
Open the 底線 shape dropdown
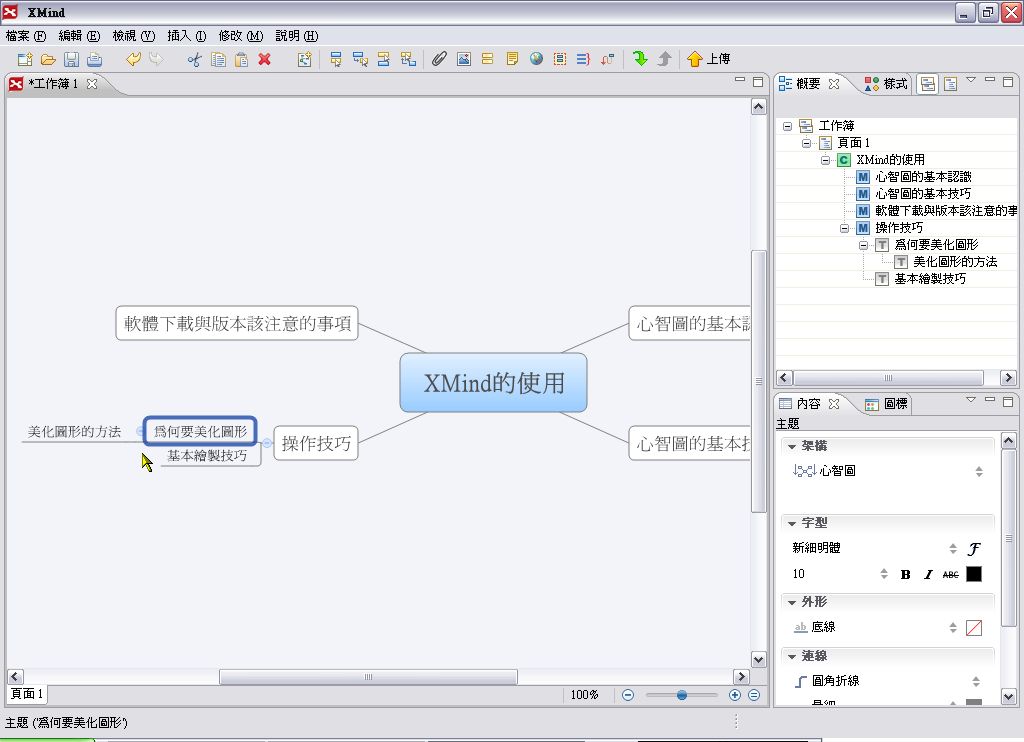(953, 628)
